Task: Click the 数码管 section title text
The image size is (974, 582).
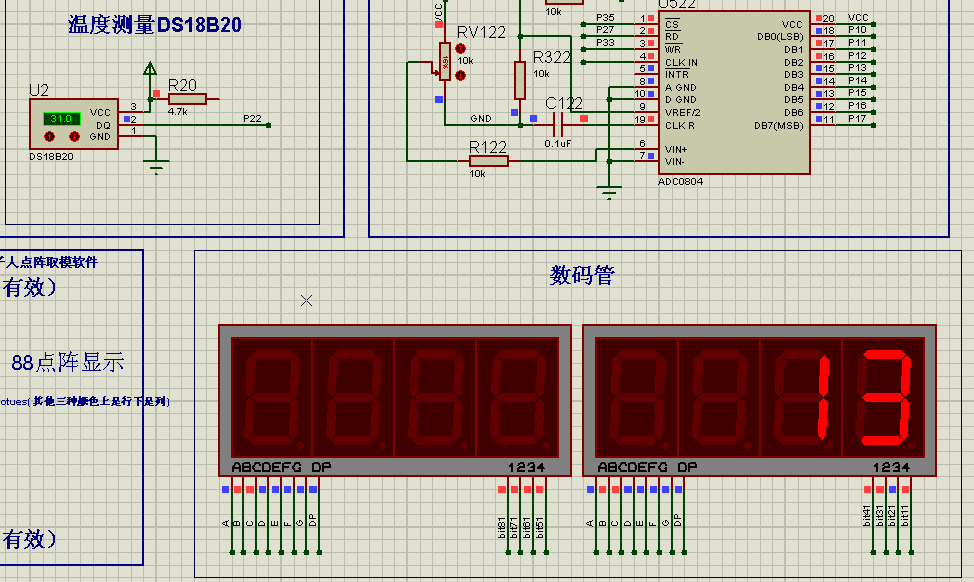Action: tap(582, 275)
